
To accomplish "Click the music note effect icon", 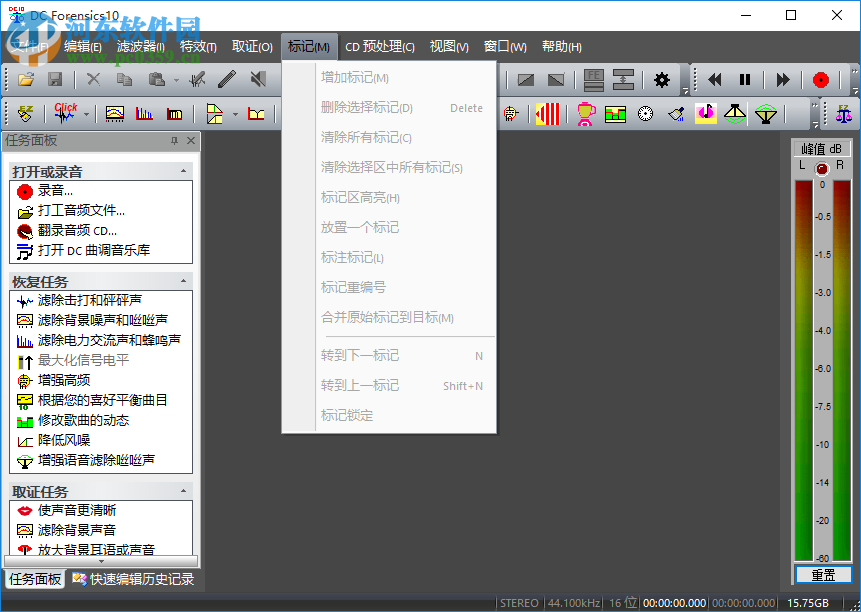I will pos(706,114).
